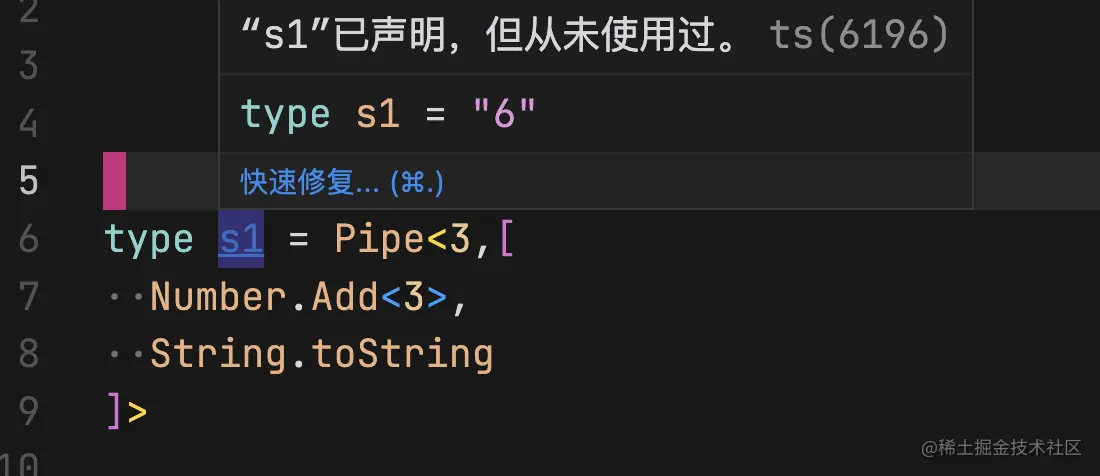Click the <3> generic argument on line 7
The width and height of the screenshot is (1100, 476).
pyautogui.click(x=413, y=297)
